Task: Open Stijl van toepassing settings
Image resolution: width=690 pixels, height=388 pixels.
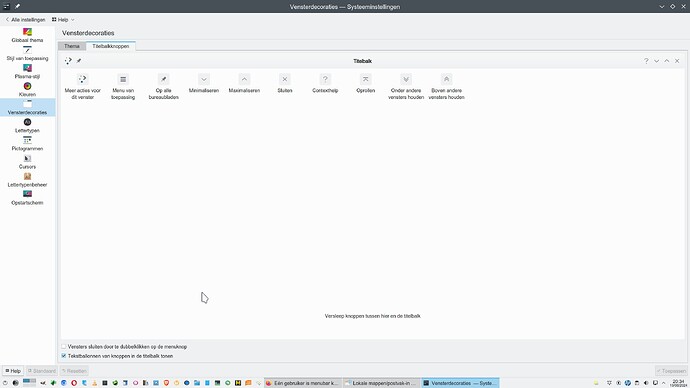Action: [x=27, y=53]
